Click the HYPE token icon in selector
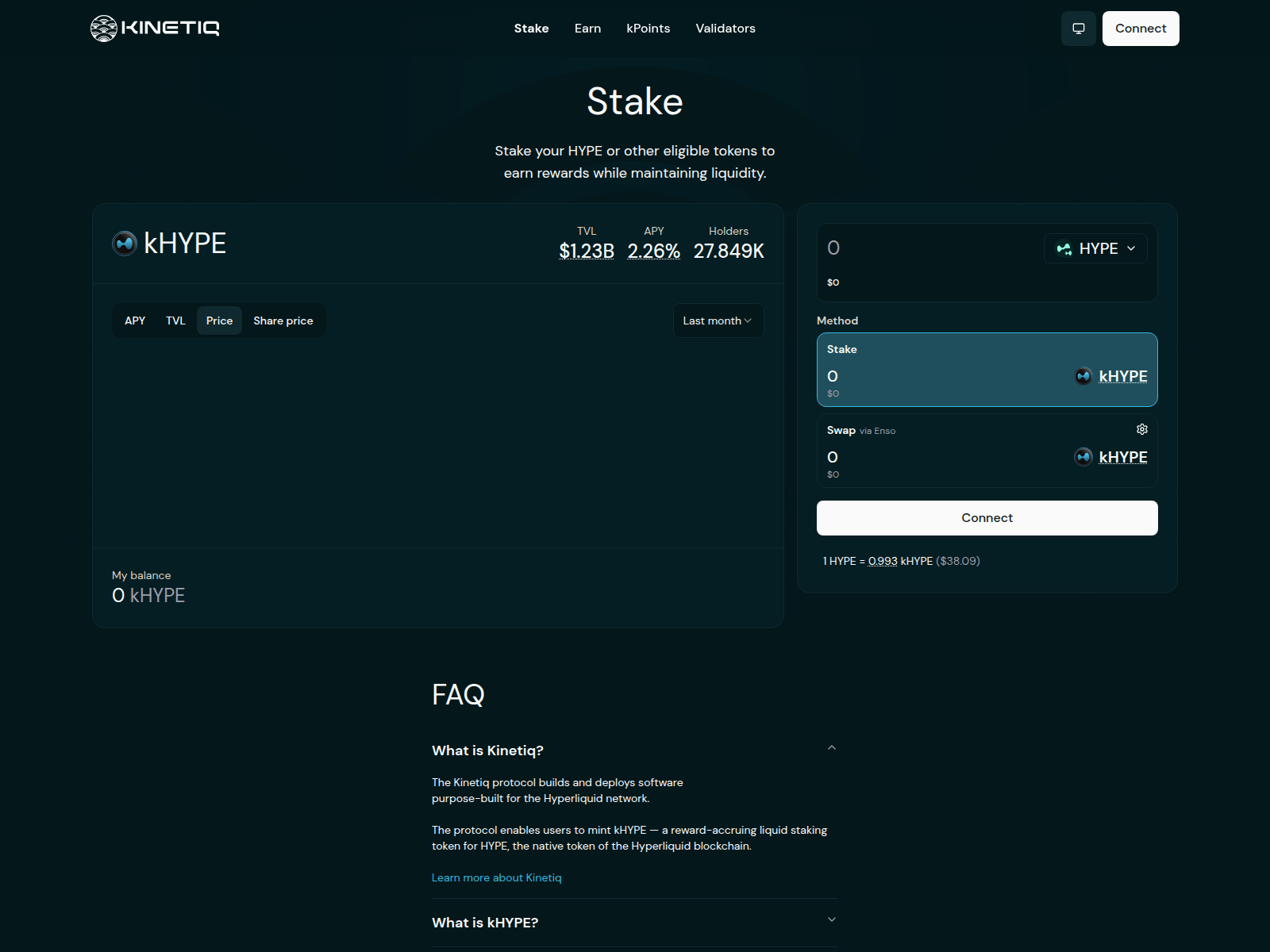 click(x=1064, y=249)
